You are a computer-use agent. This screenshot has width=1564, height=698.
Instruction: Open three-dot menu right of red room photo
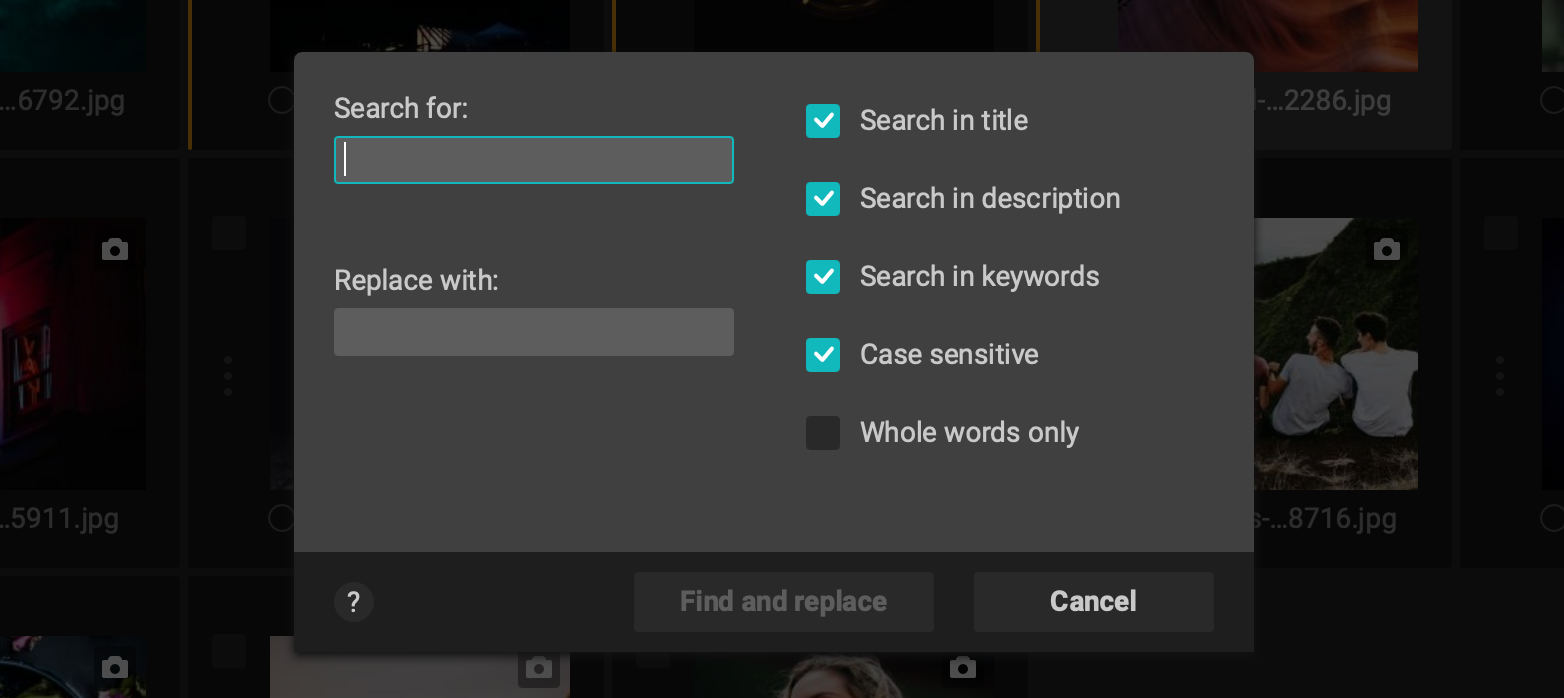228,376
